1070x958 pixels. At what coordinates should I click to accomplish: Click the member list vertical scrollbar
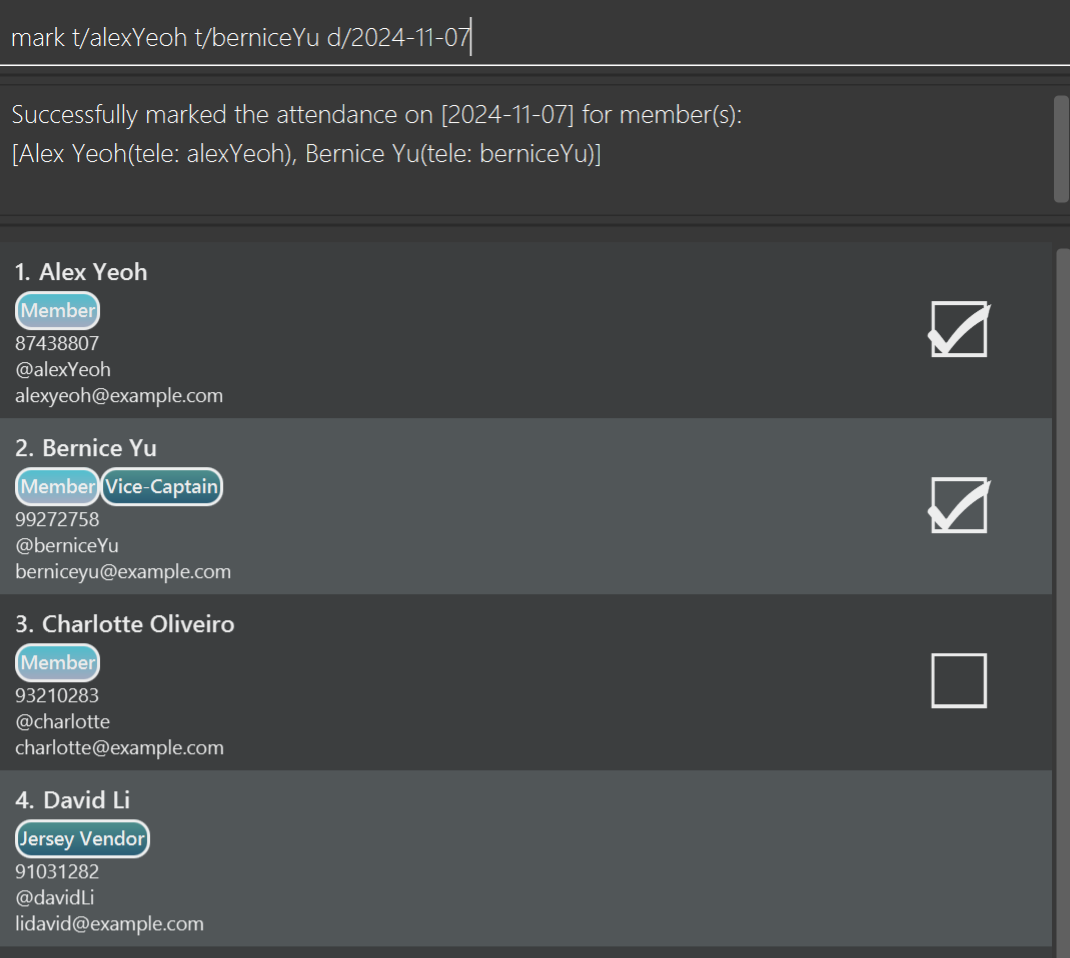1063,600
